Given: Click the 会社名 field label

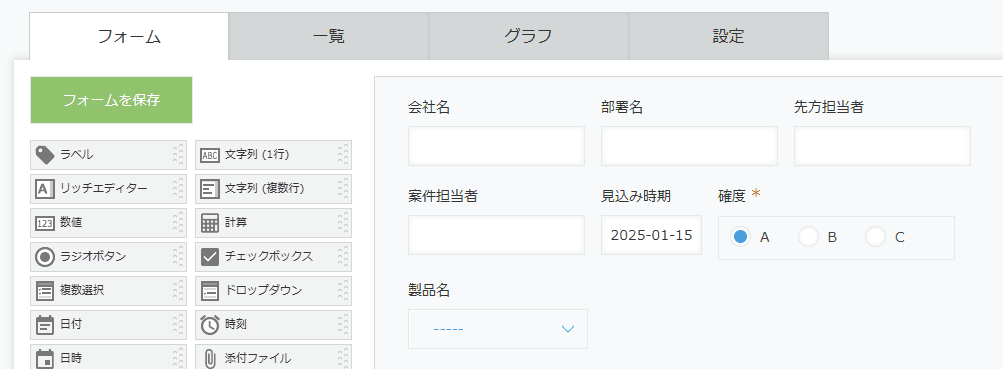Looking at the screenshot, I should point(429,107).
